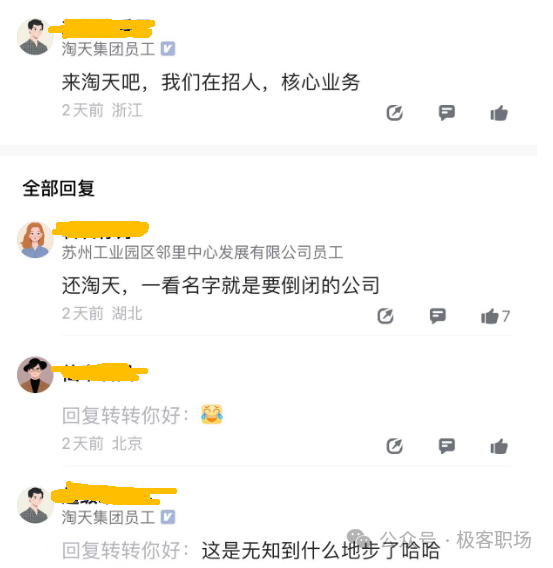This screenshot has width=553, height=568.
Task: Like the top Taotian recruiting comment
Action: [499, 113]
